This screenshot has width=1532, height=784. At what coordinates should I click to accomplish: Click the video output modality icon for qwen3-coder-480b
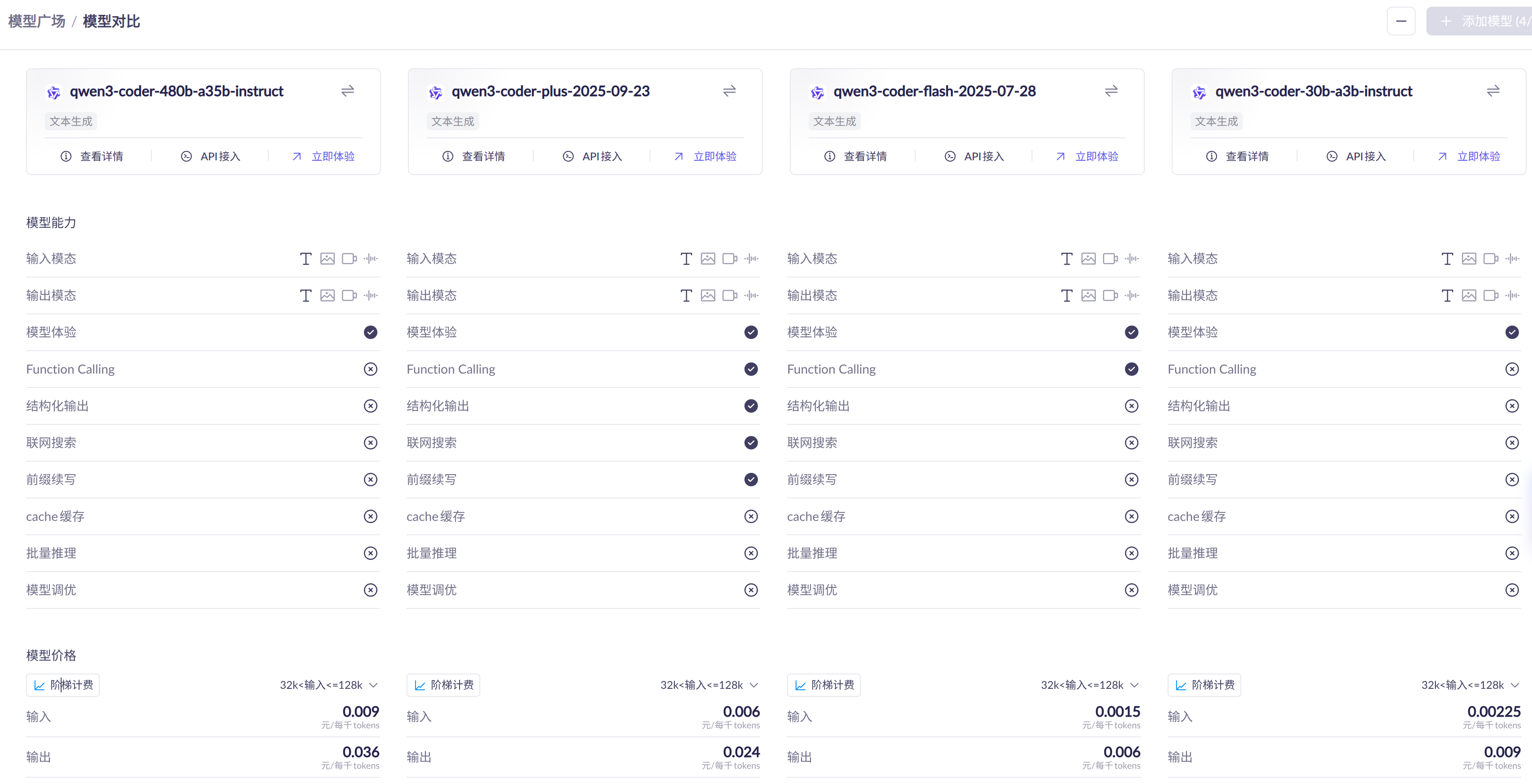point(349,295)
